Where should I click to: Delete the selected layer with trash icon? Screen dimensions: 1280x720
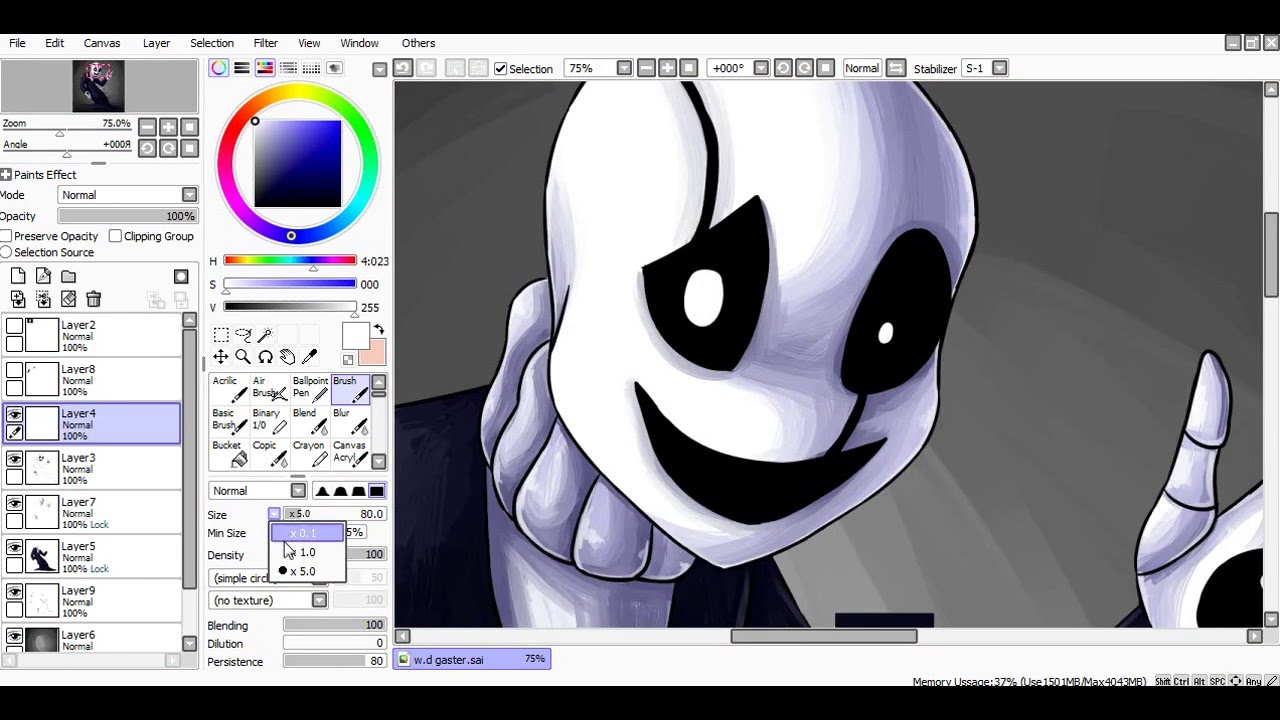(x=93, y=299)
